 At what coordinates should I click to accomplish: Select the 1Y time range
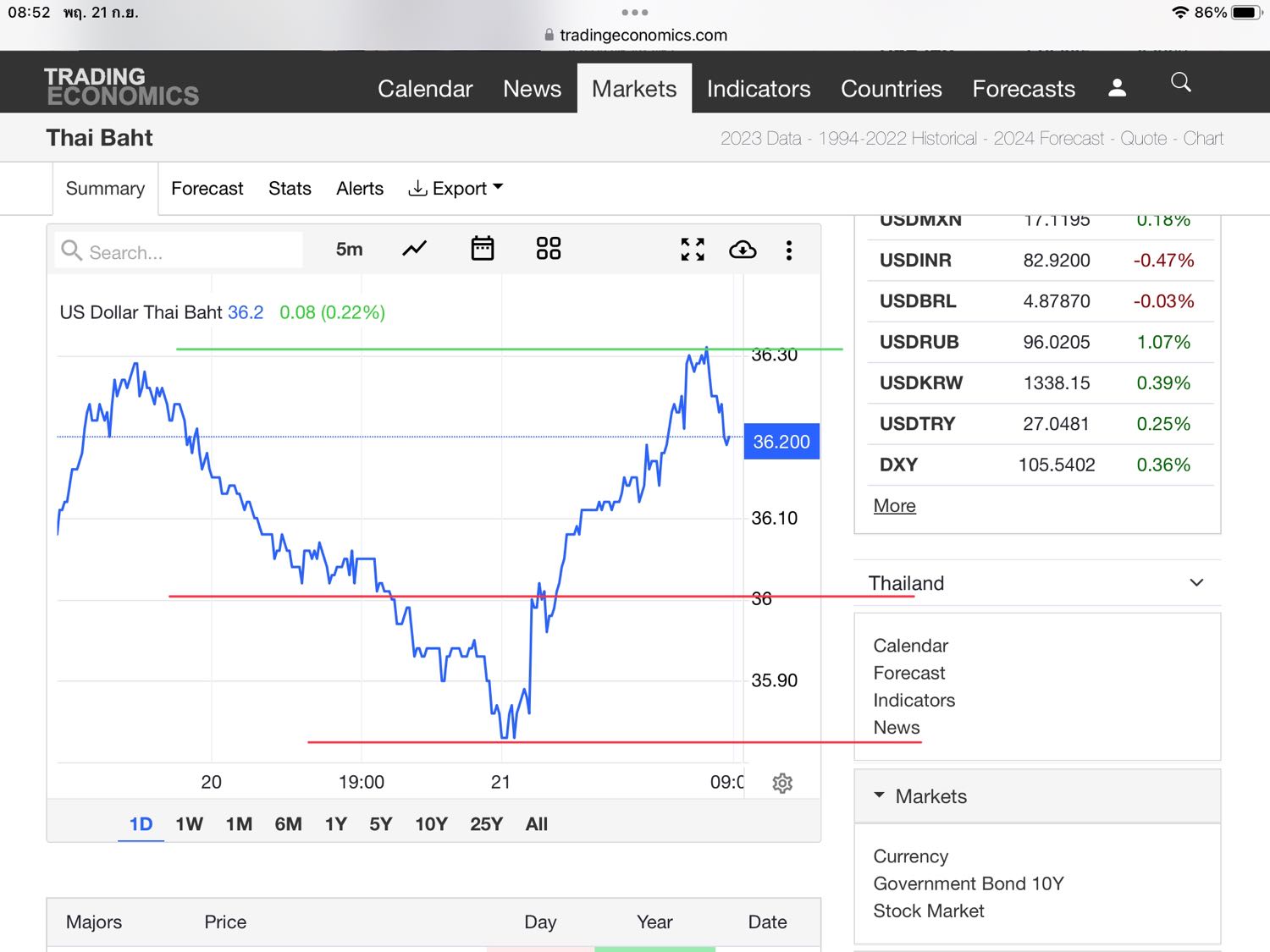click(x=336, y=824)
